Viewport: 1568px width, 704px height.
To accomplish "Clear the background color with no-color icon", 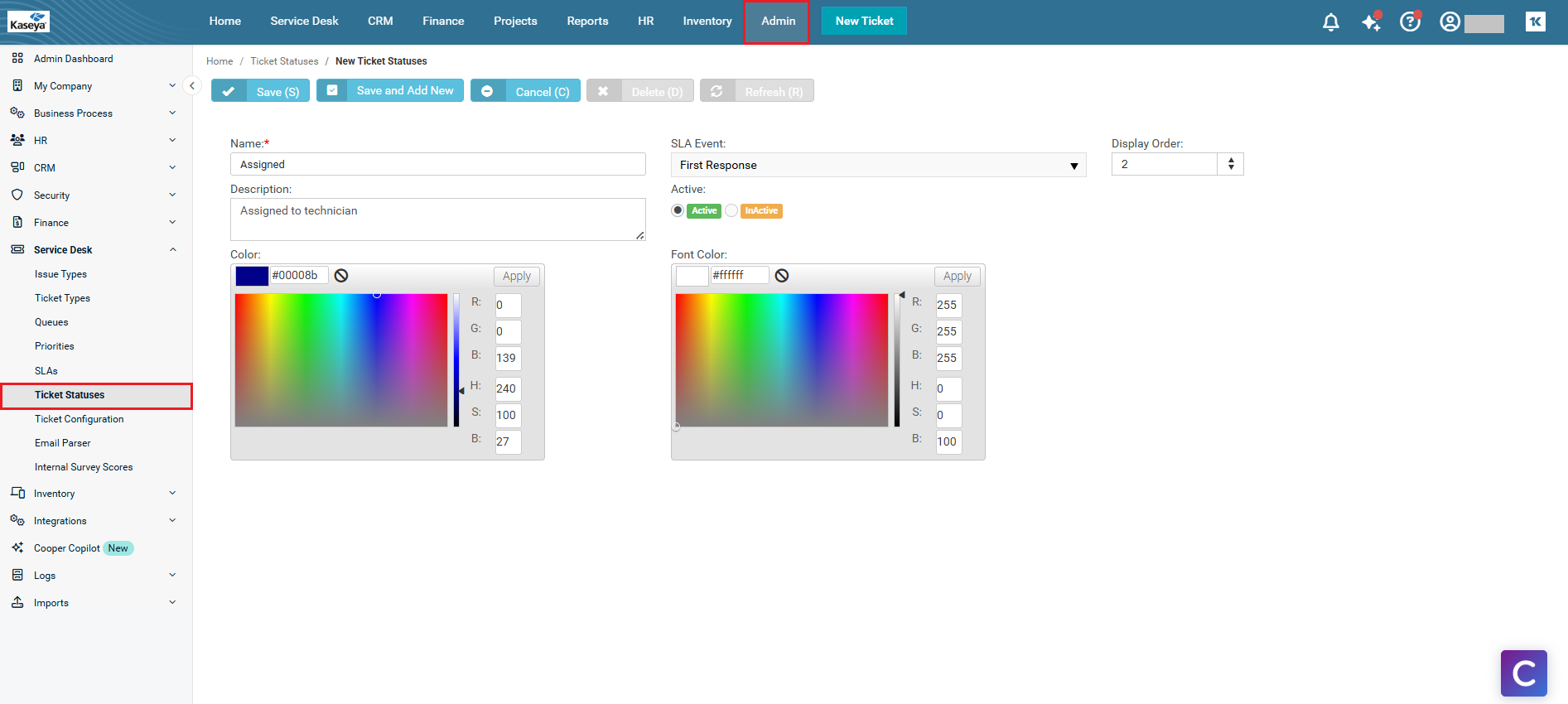I will 341,276.
